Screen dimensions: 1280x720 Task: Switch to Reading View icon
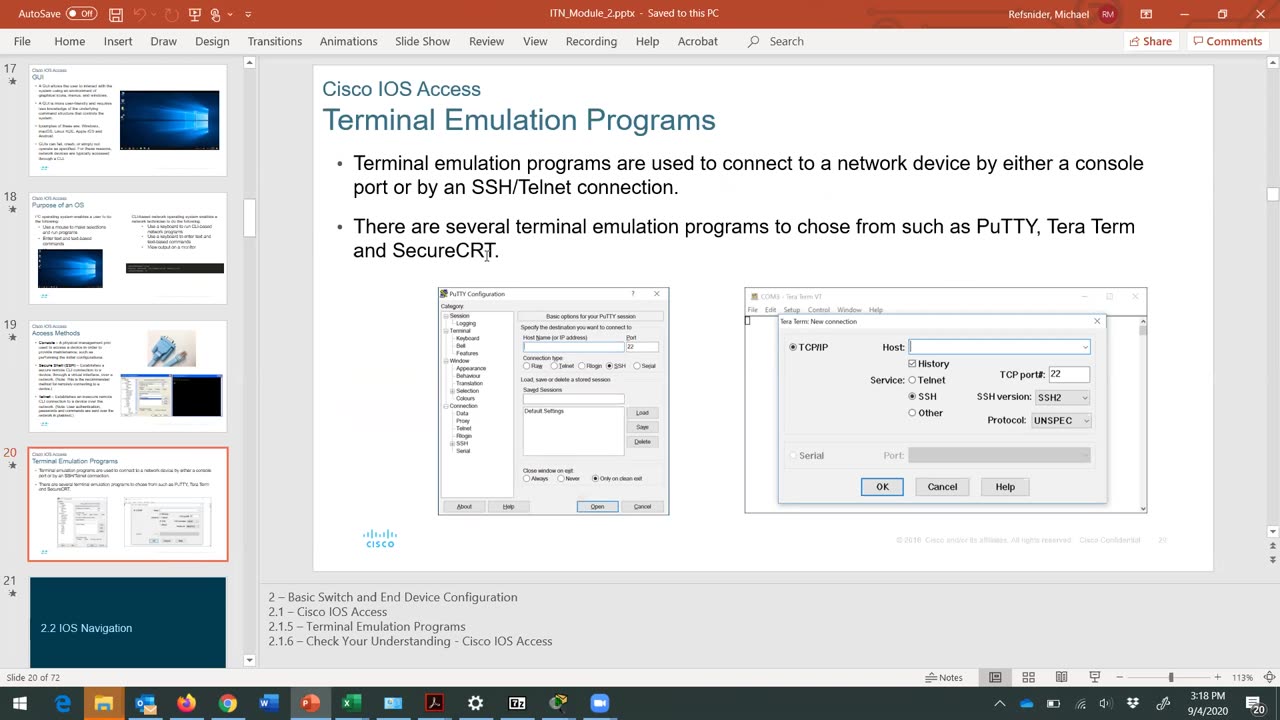(1062, 677)
